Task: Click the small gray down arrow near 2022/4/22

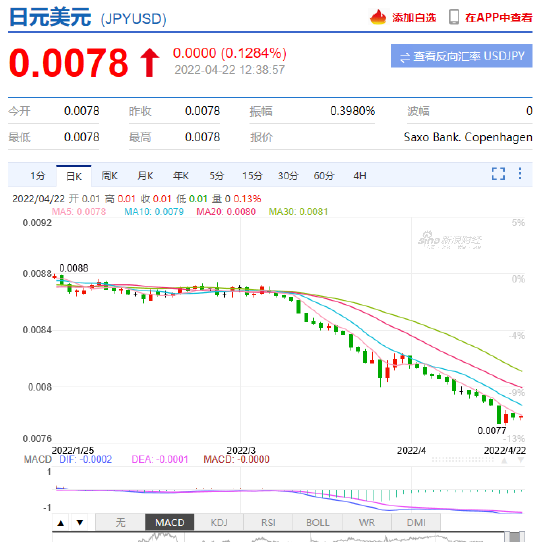Action: pyautogui.click(x=521, y=460)
